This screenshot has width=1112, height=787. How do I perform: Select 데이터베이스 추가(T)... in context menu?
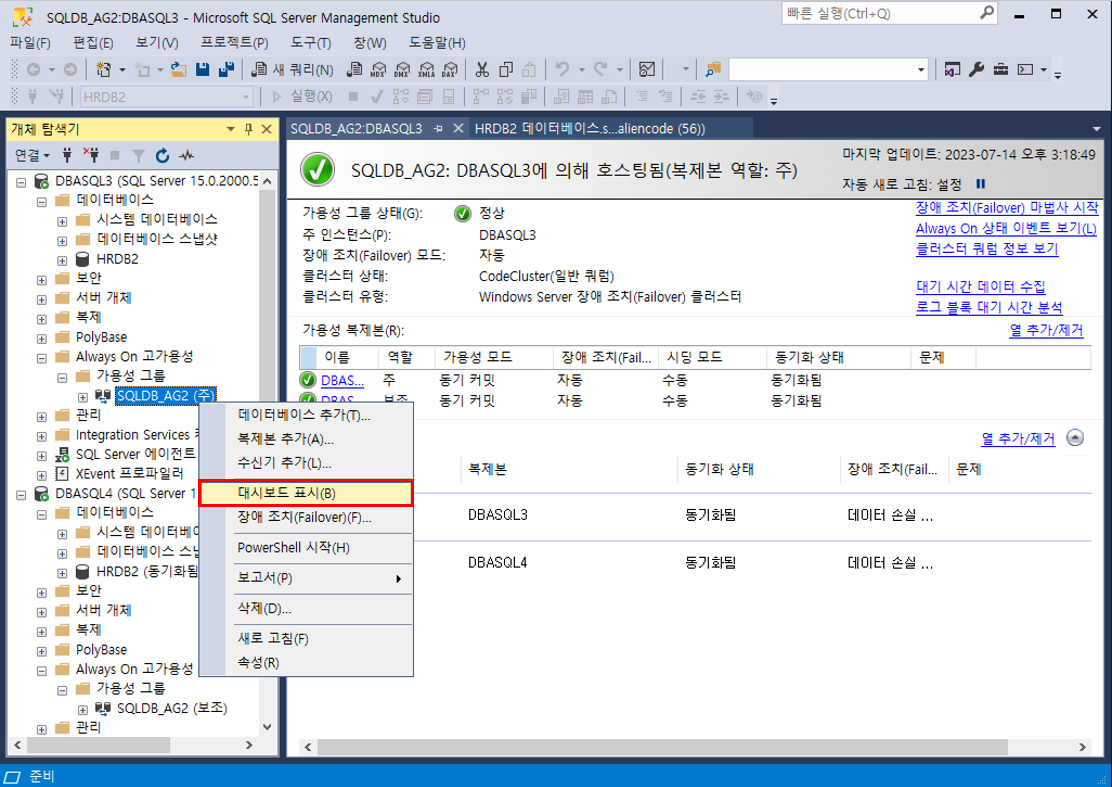[306, 415]
